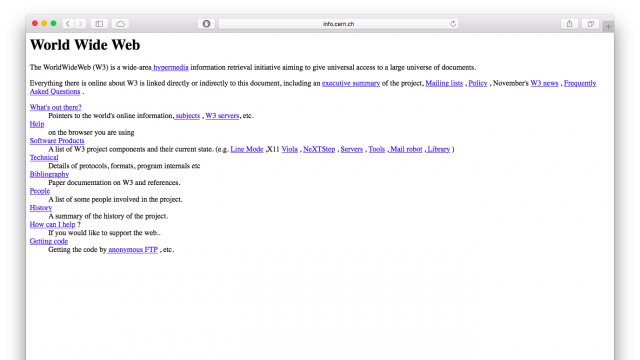The height and width of the screenshot is (360, 640).
Task: Open the anonymous FTP link
Action: point(133,250)
